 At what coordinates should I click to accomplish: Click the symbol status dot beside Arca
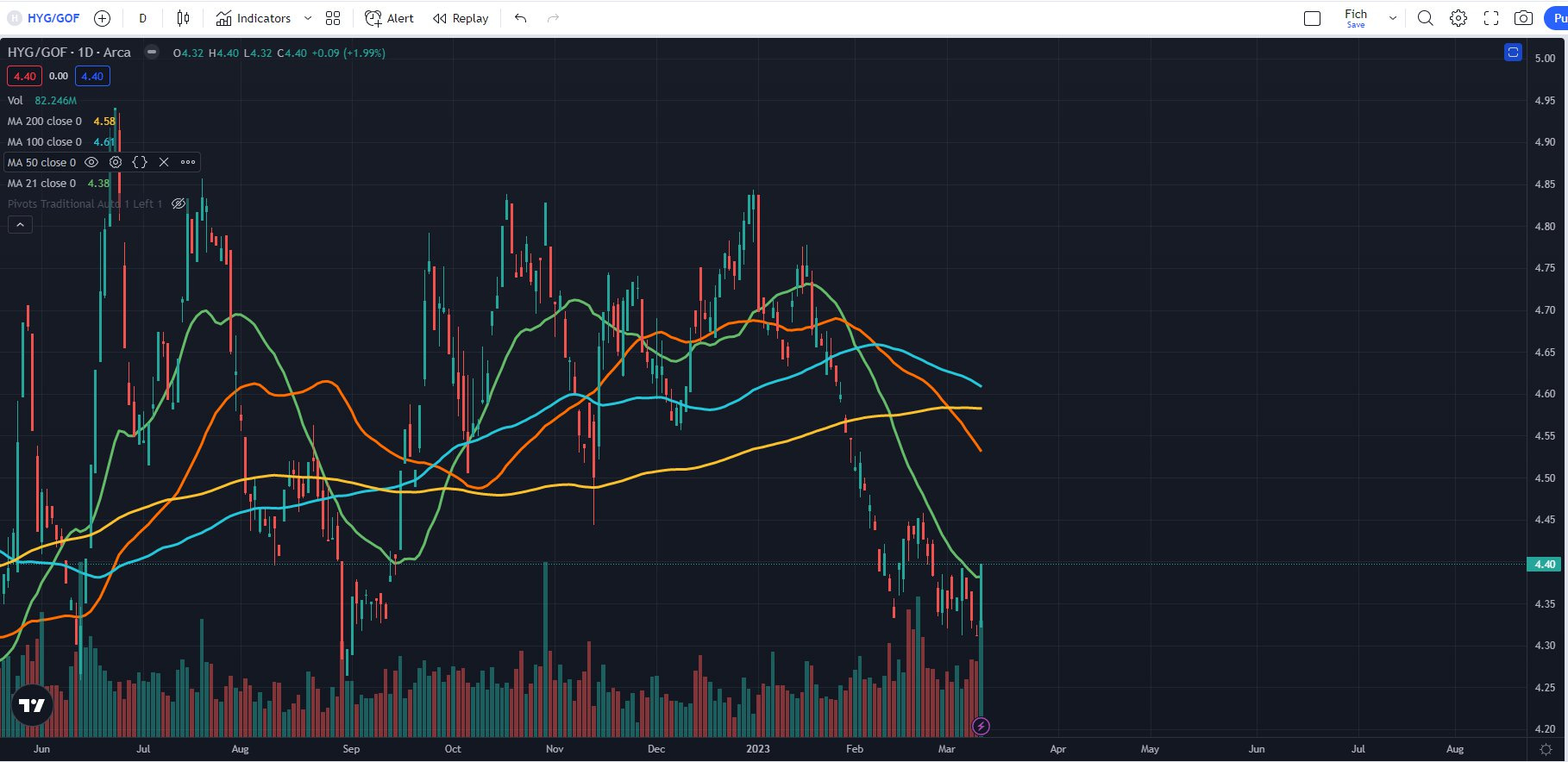tap(152, 53)
